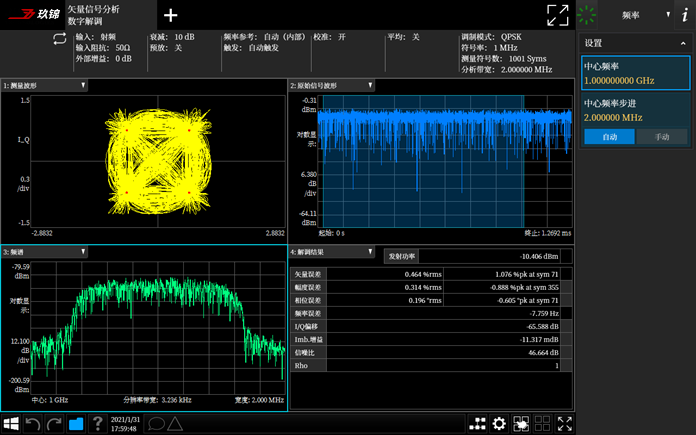Set center frequency step to 自动
The width and height of the screenshot is (696, 435).
point(609,137)
